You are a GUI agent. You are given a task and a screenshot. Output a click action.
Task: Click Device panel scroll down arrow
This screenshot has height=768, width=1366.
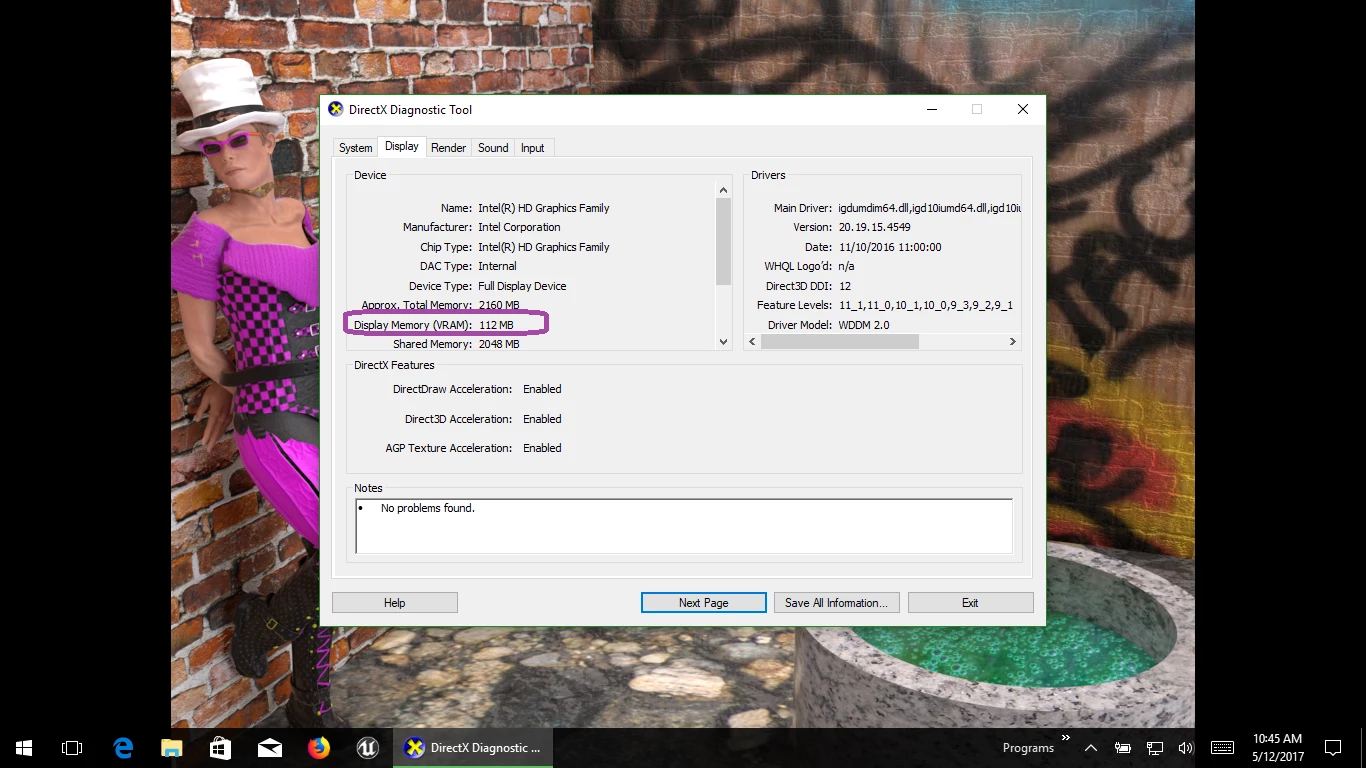pos(725,342)
